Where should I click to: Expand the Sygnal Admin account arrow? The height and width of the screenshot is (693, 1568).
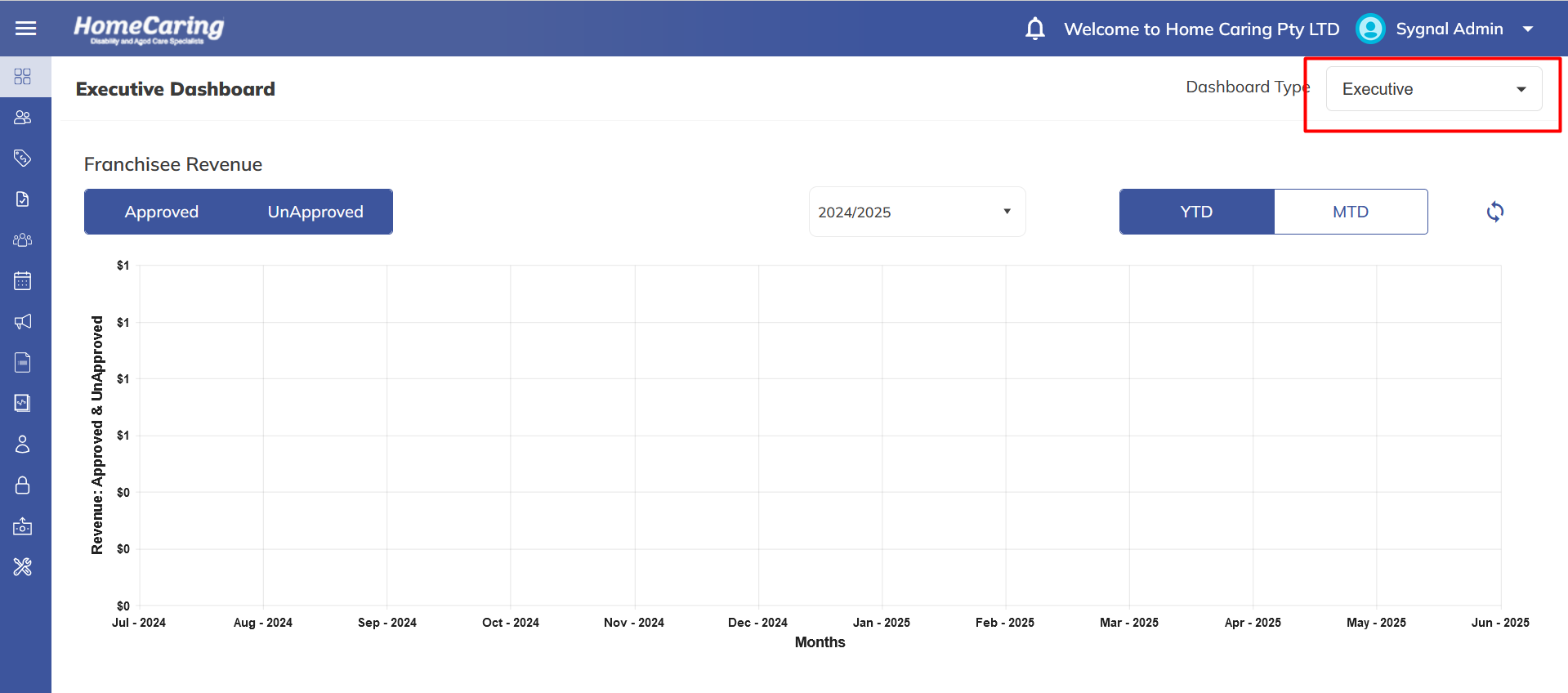point(1527,29)
